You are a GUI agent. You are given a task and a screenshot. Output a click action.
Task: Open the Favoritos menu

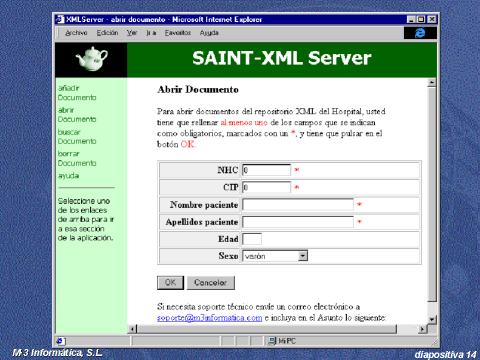tap(178, 33)
